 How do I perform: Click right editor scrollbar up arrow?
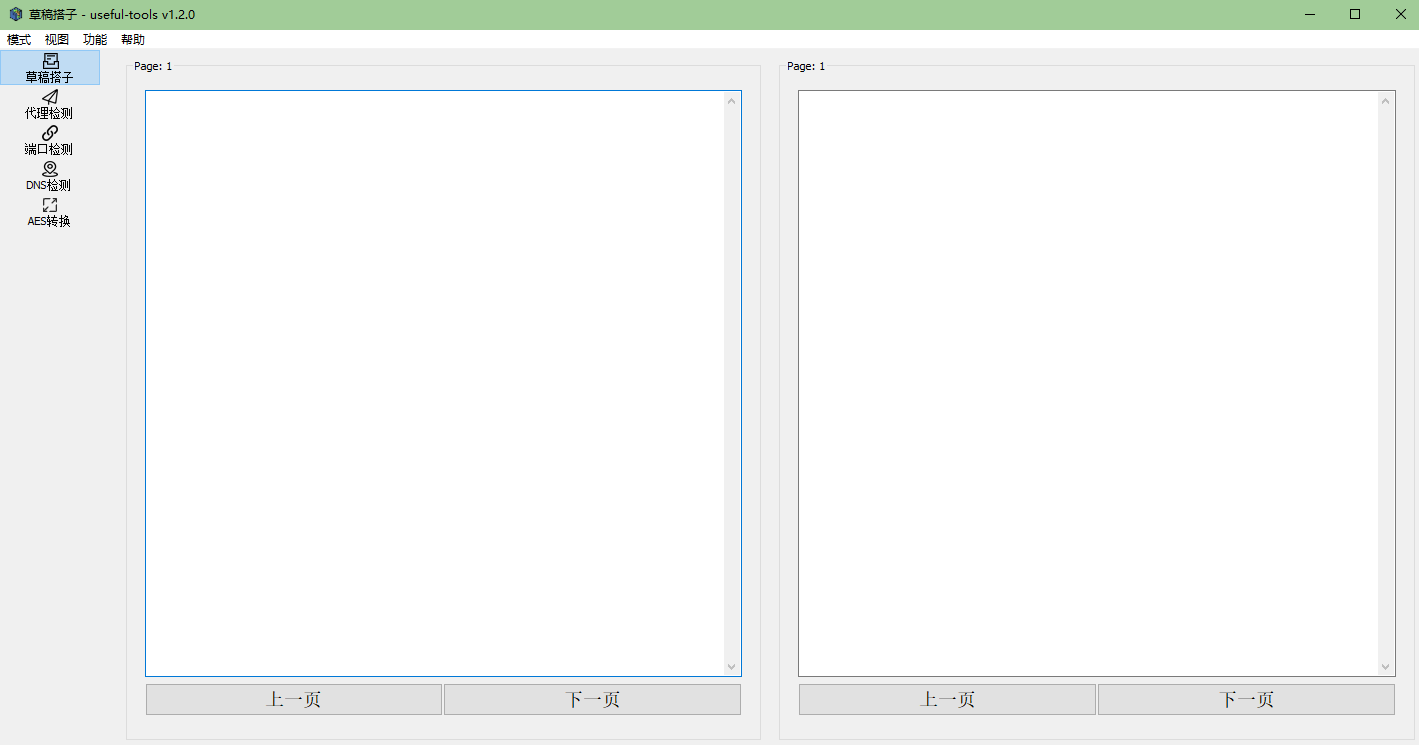pyautogui.click(x=1386, y=100)
